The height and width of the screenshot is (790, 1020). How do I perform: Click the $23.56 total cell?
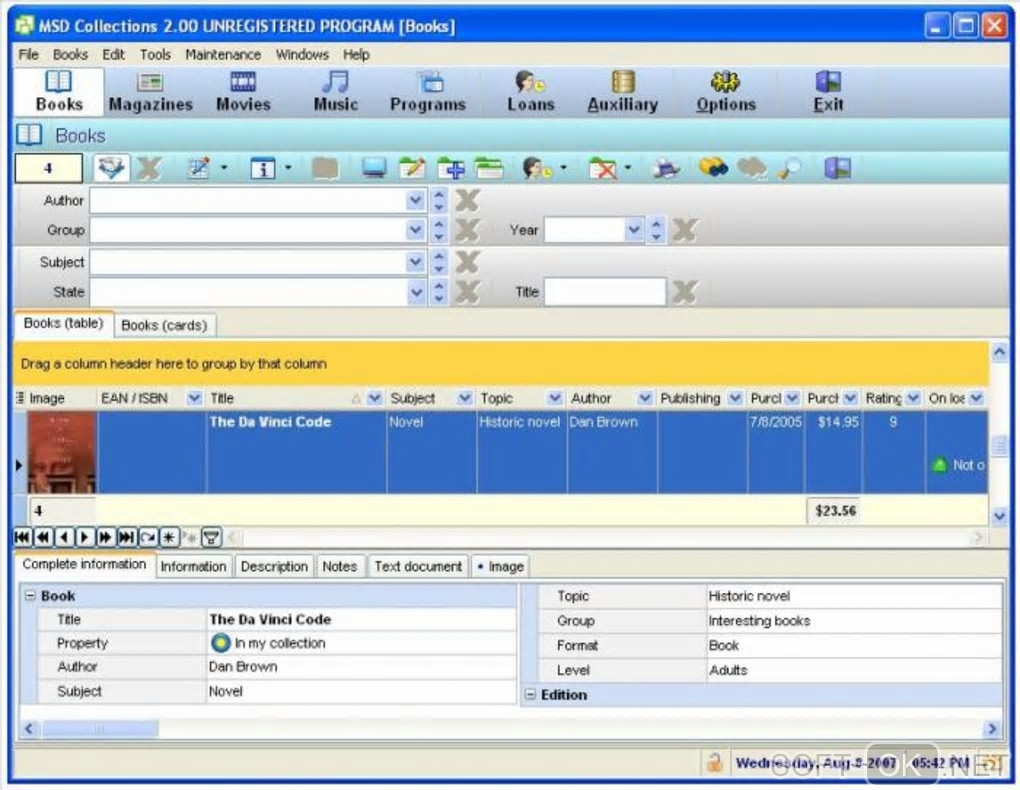[835, 511]
